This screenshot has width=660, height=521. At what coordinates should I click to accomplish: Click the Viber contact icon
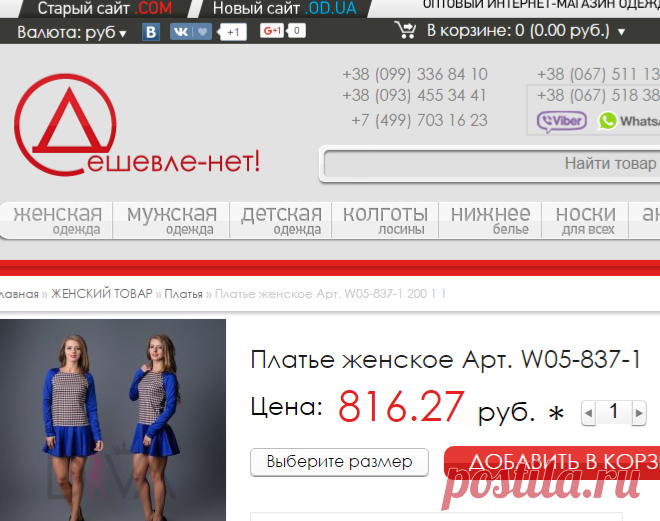click(x=562, y=122)
